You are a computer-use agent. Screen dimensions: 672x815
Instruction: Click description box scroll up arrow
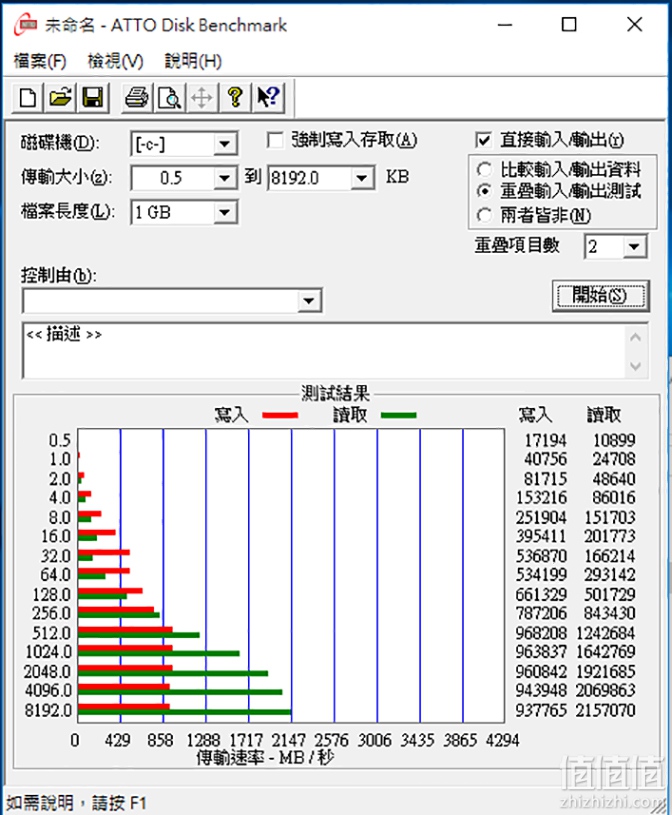pyautogui.click(x=635, y=337)
